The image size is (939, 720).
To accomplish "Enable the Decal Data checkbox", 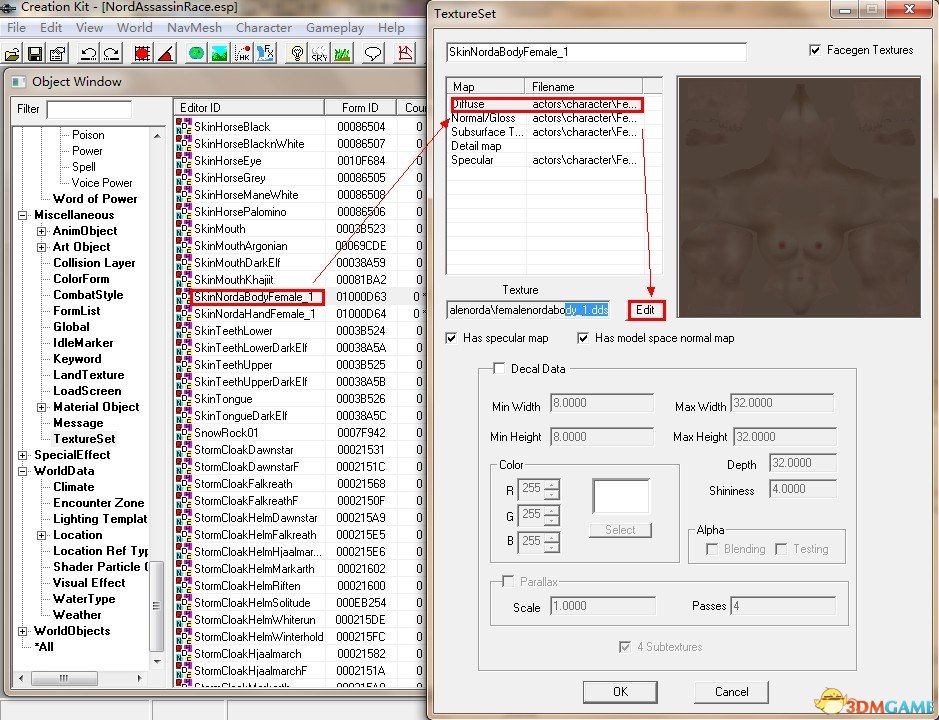I will [x=499, y=368].
